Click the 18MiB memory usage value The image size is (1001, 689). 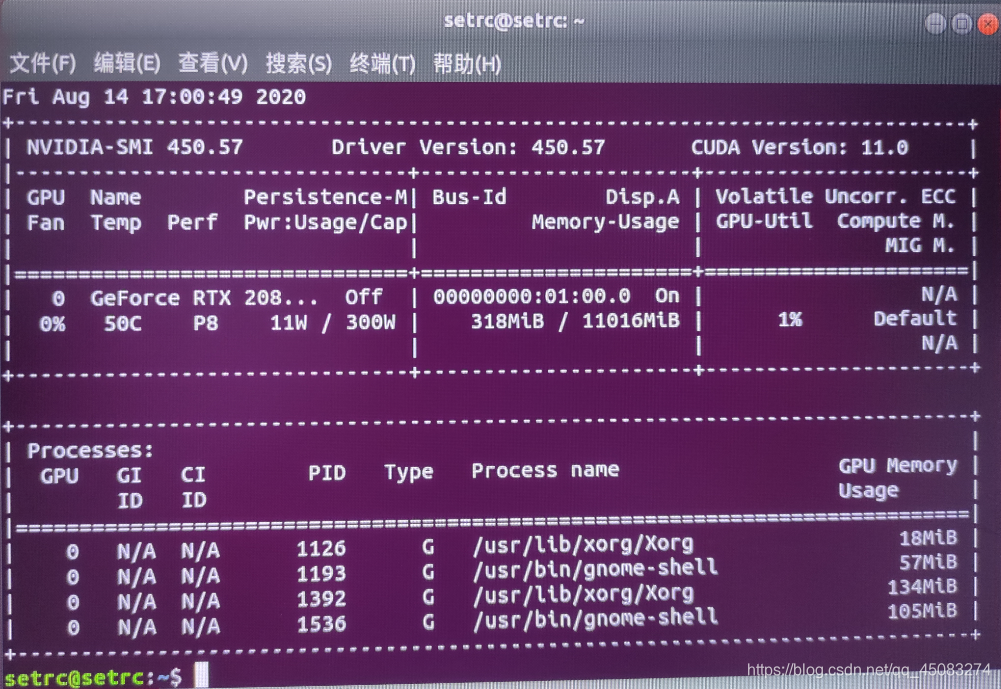[928, 538]
